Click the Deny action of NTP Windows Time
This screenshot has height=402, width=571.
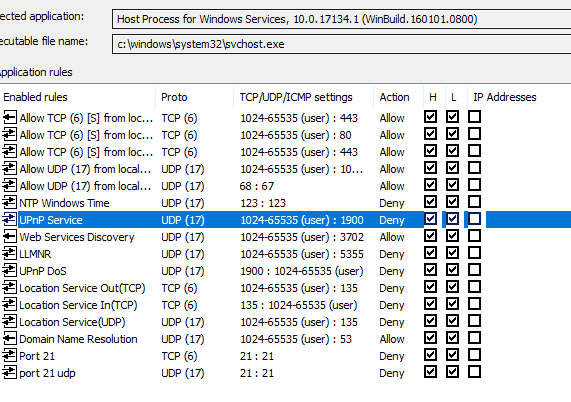392,203
